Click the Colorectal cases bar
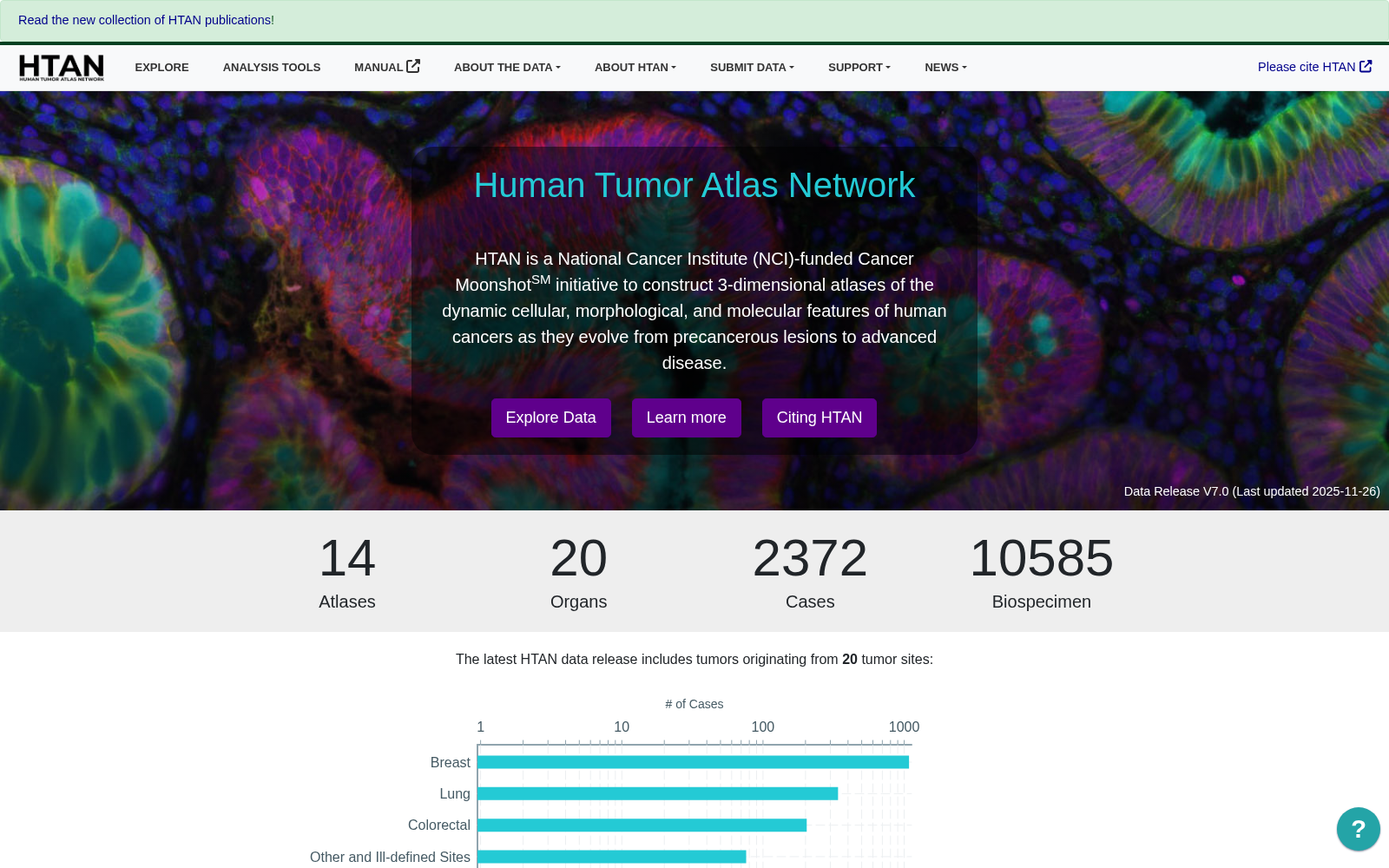Viewport: 1389px width, 868px height. (642, 825)
